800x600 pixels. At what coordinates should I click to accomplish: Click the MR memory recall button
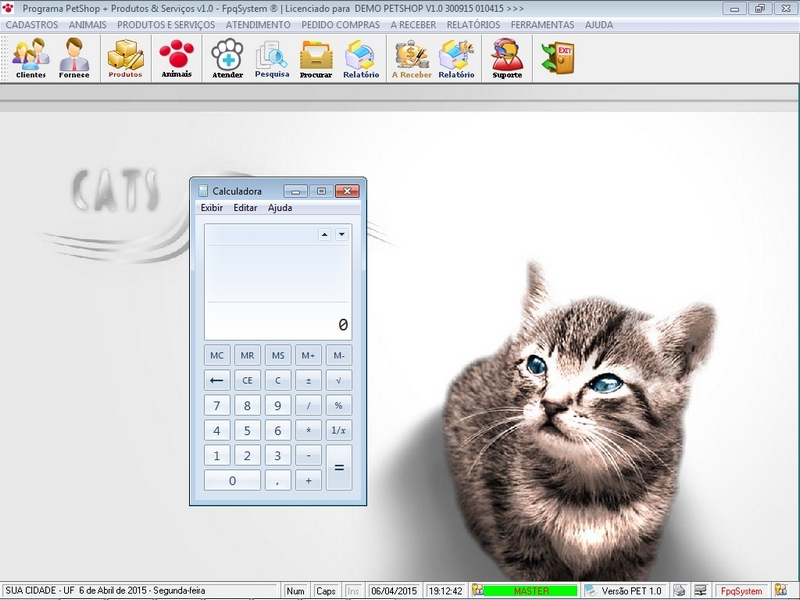(x=247, y=355)
